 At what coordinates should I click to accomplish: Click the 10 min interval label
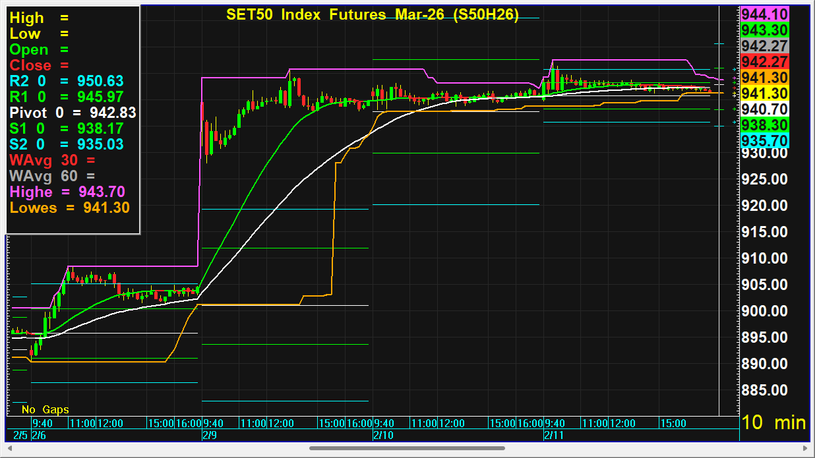point(773,423)
